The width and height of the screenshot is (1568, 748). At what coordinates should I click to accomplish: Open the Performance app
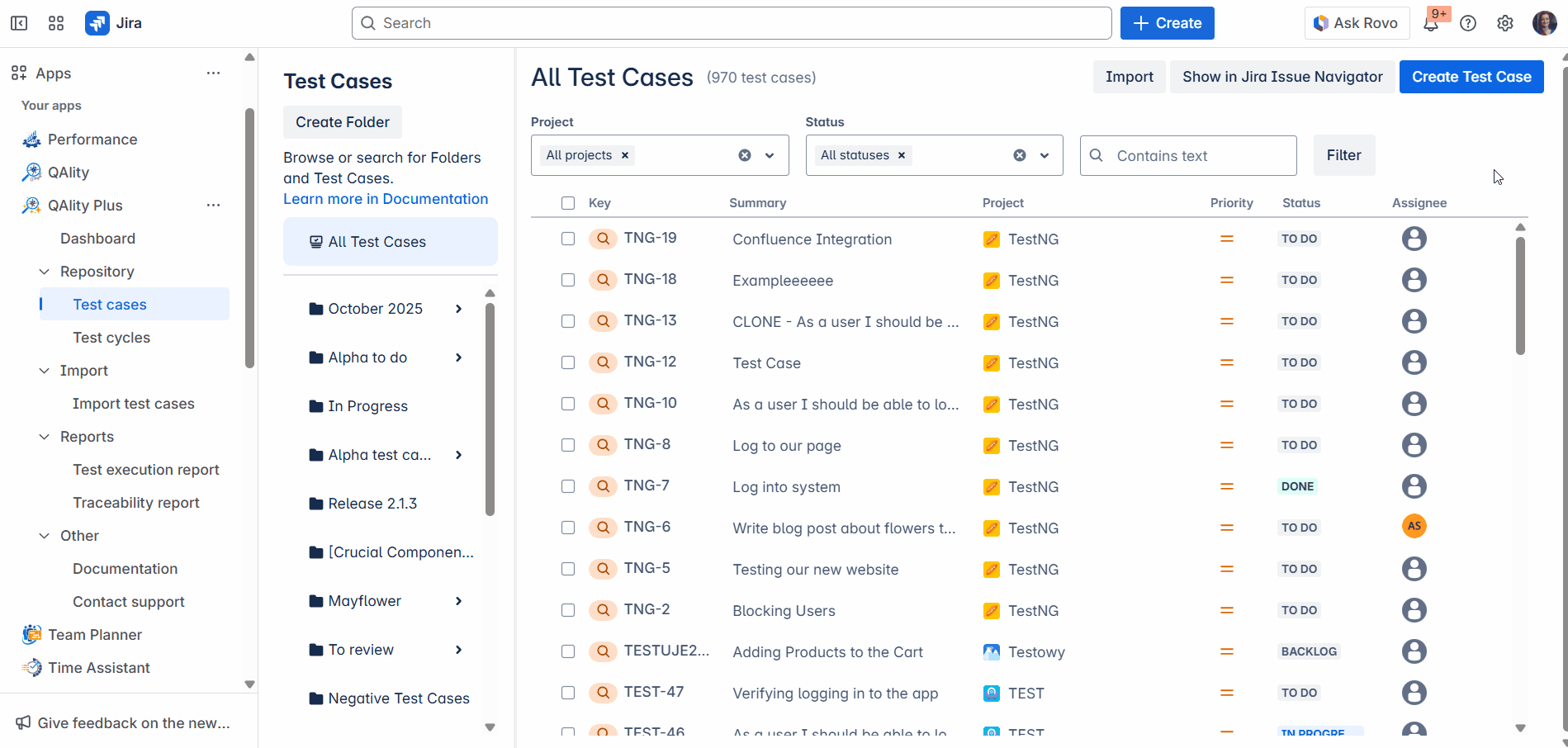point(92,140)
